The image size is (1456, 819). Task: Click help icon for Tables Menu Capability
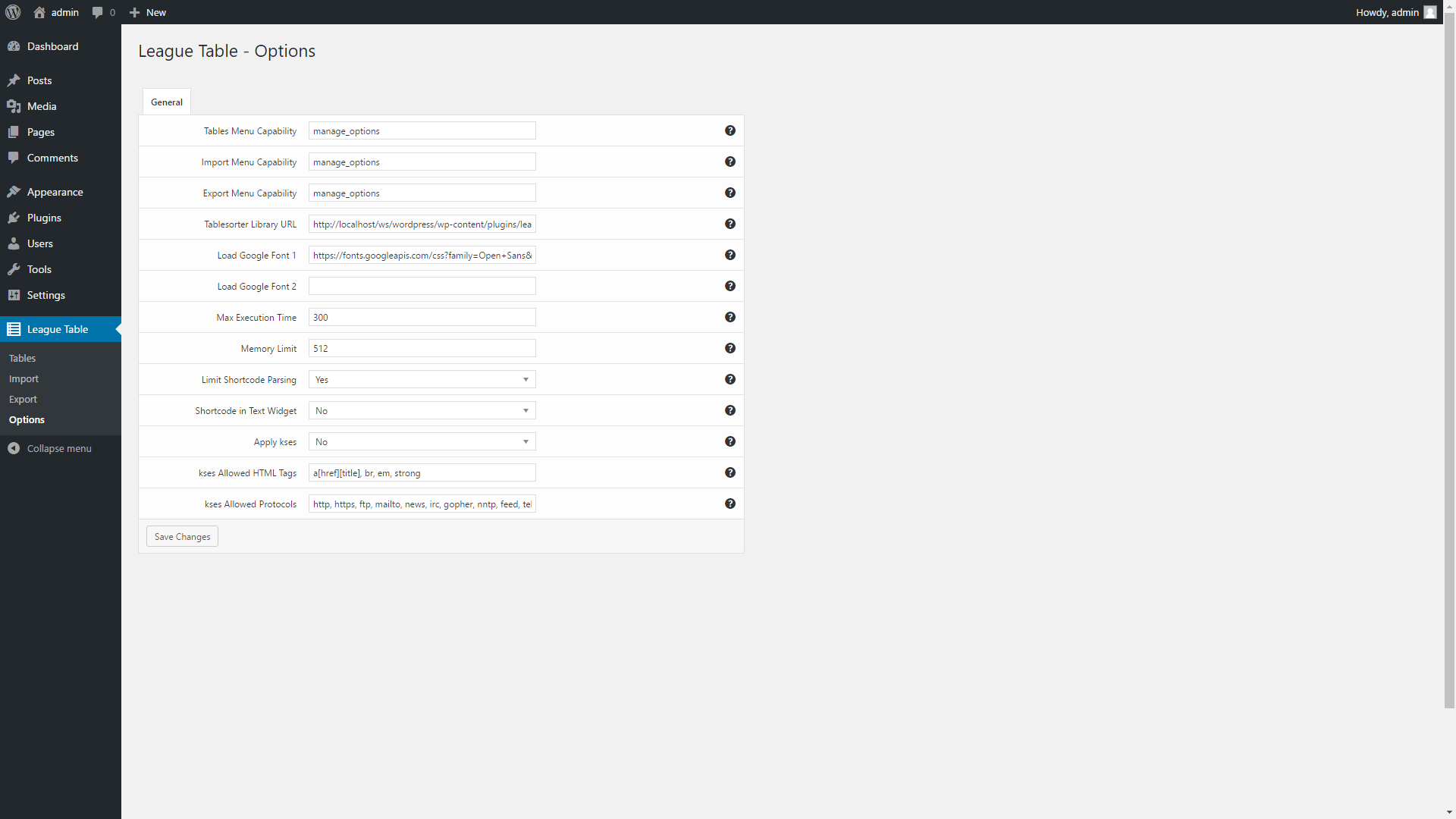(730, 130)
